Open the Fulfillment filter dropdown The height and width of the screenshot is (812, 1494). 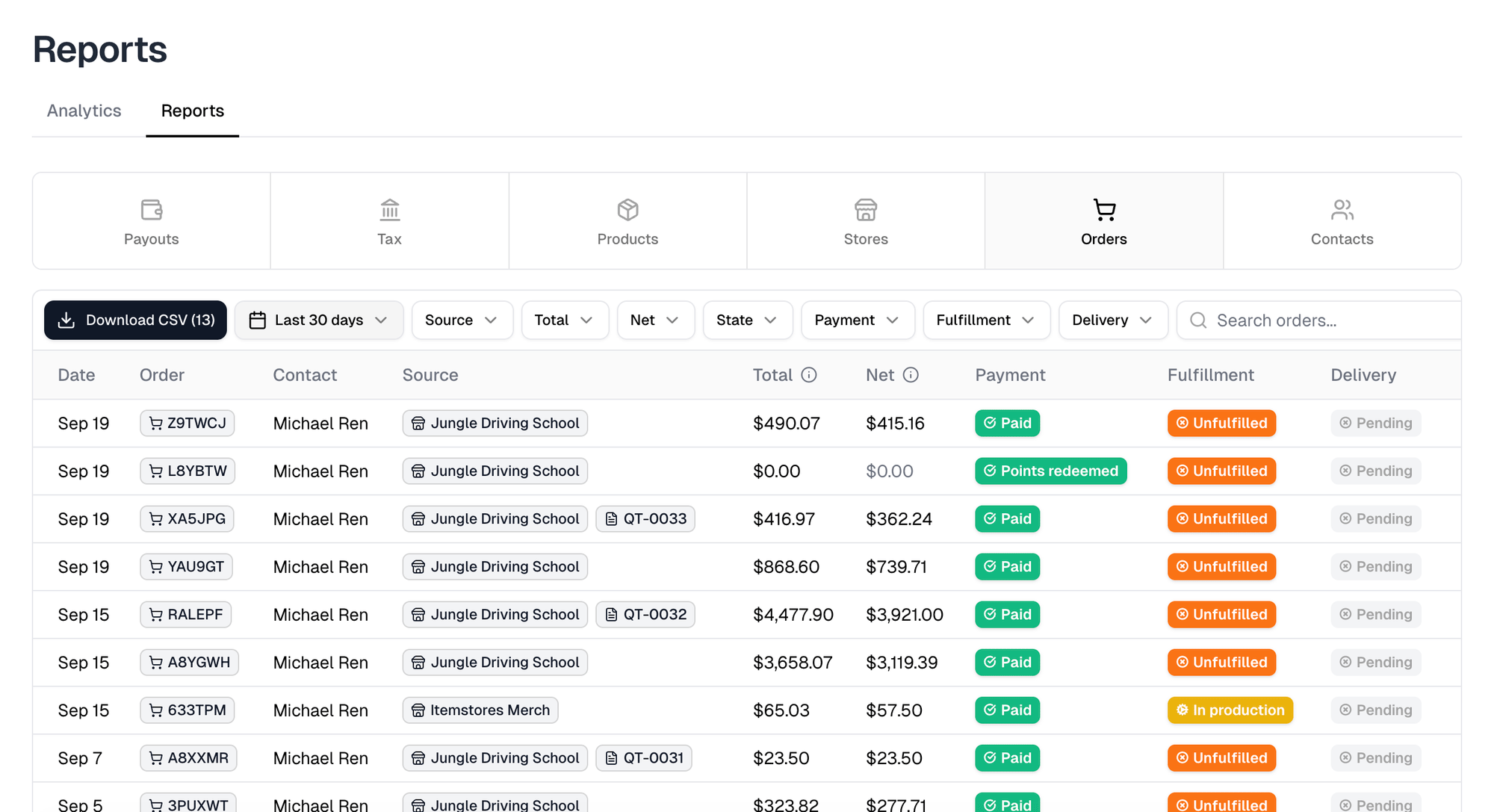coord(987,320)
